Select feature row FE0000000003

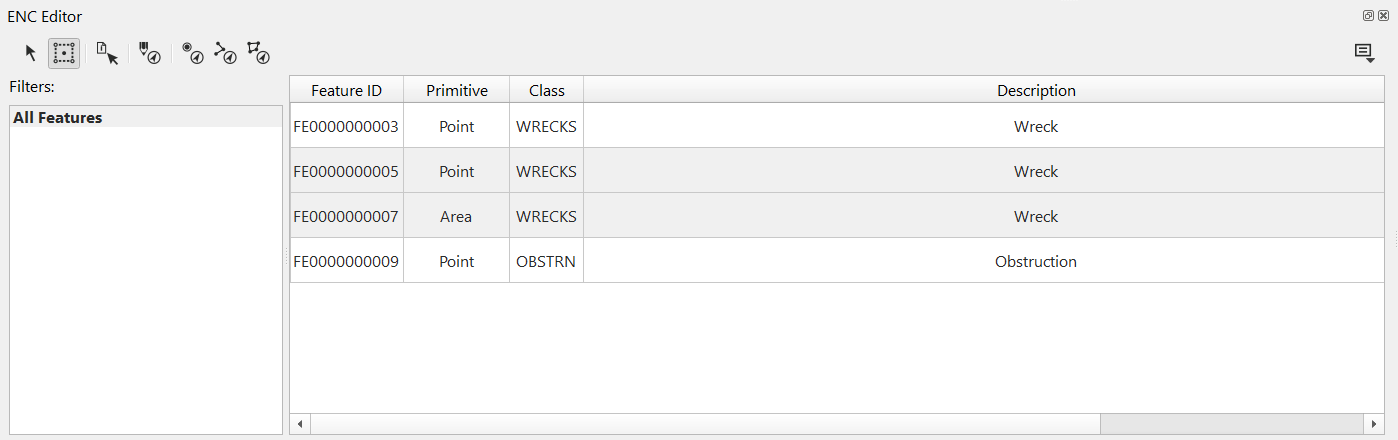(346, 127)
